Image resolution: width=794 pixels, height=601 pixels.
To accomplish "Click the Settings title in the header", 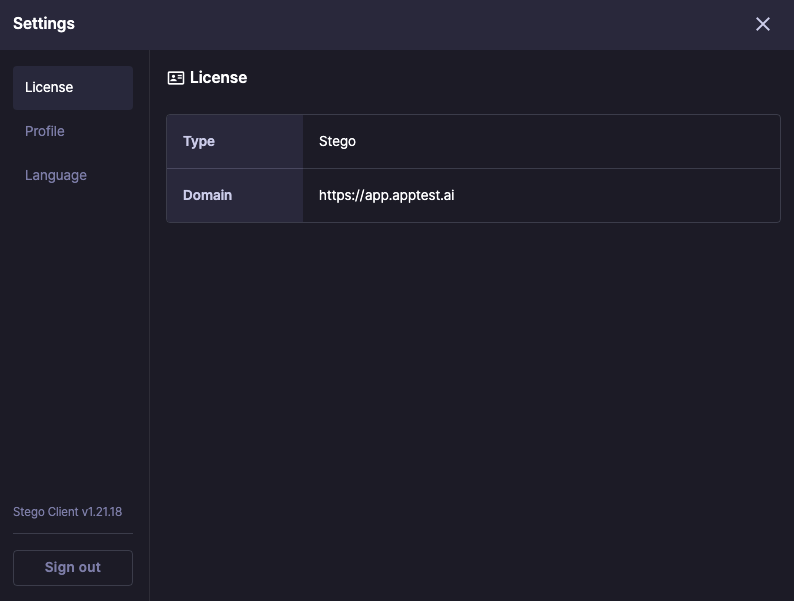I will (44, 24).
